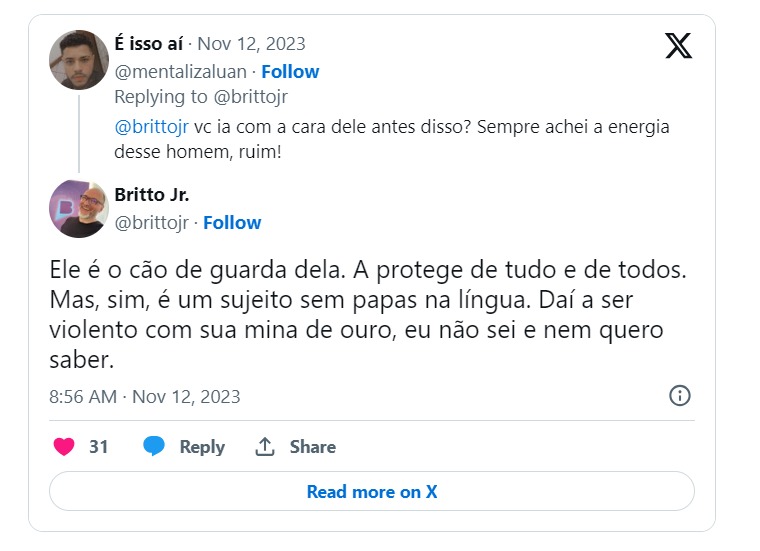
Task: Open the Nov 12, 2023 date beside É isso aí
Action: [251, 44]
